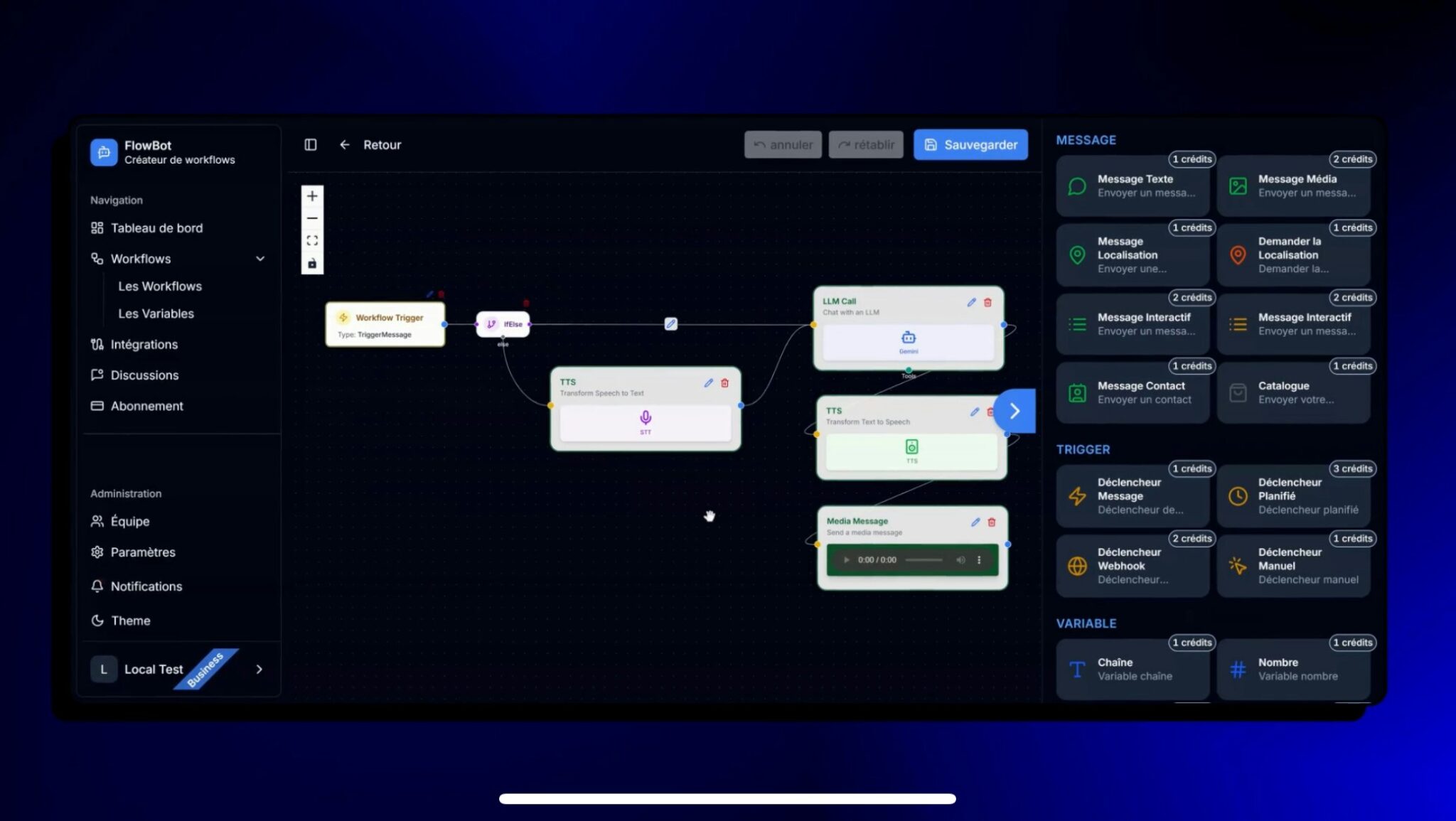Viewport: 1456px width, 821px height.
Task: Delete the Speech to Text TTS node
Action: [x=725, y=383]
